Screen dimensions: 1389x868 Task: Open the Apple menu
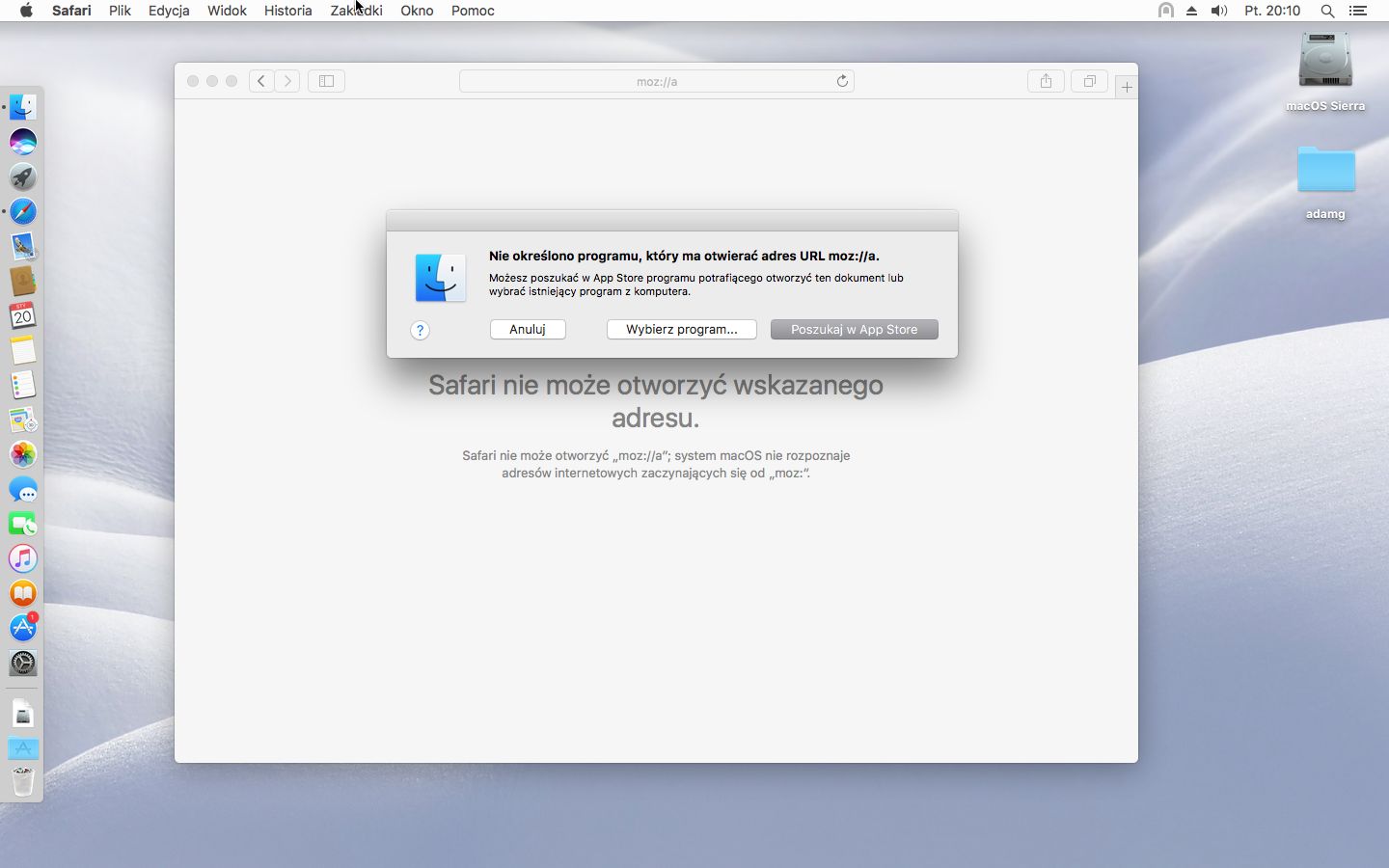click(x=26, y=11)
